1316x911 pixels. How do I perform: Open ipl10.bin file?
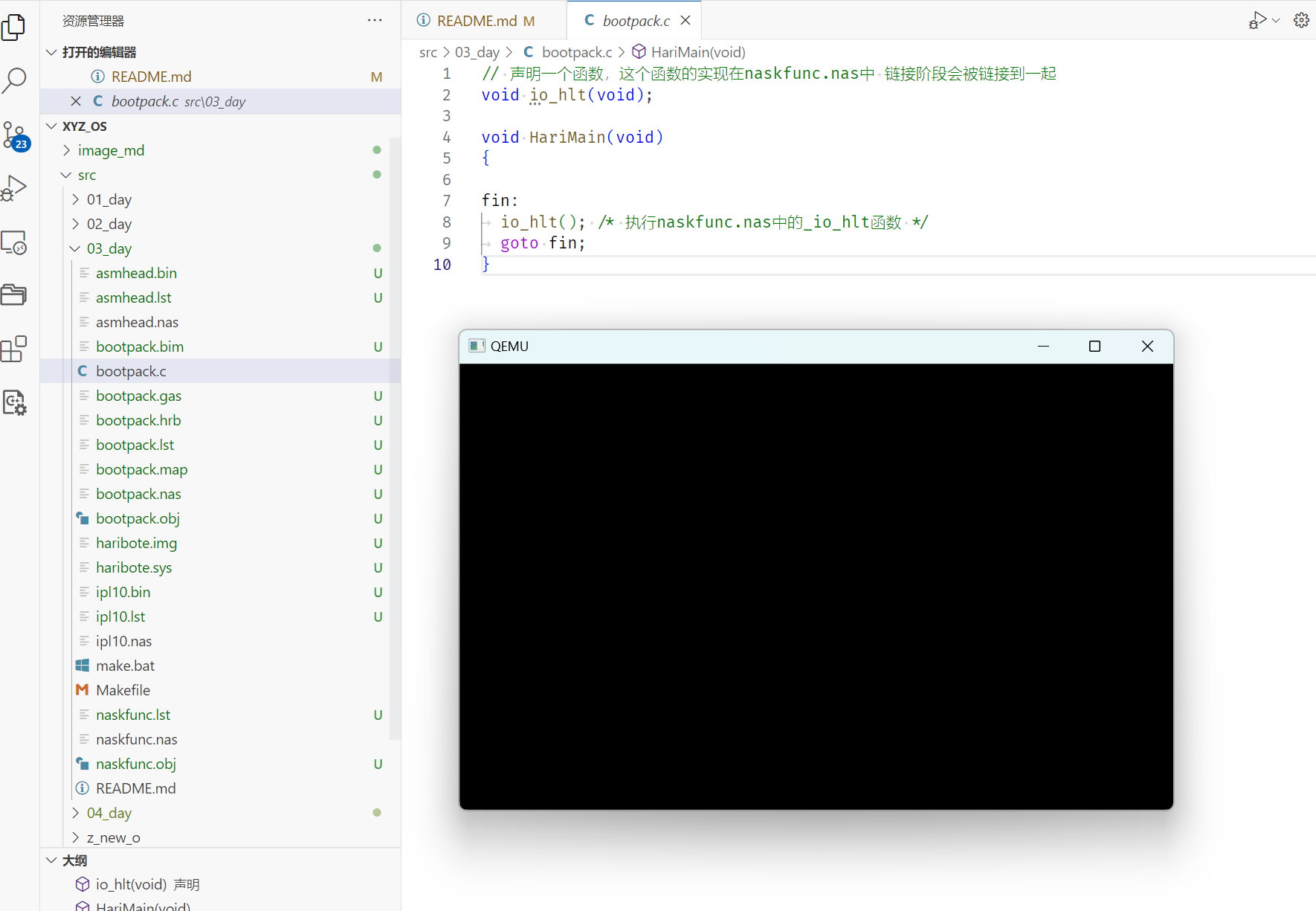point(123,592)
